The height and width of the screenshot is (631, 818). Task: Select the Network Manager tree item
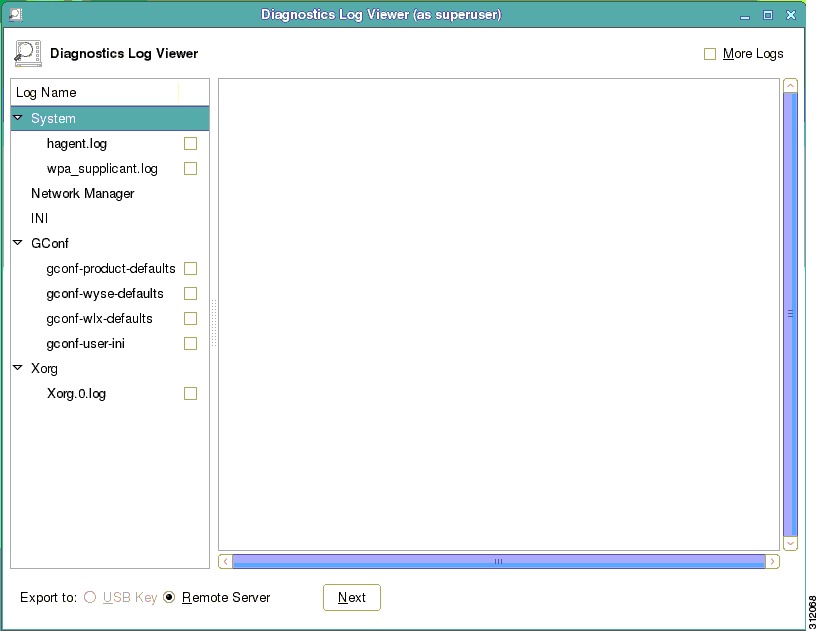pyautogui.click(x=82, y=193)
